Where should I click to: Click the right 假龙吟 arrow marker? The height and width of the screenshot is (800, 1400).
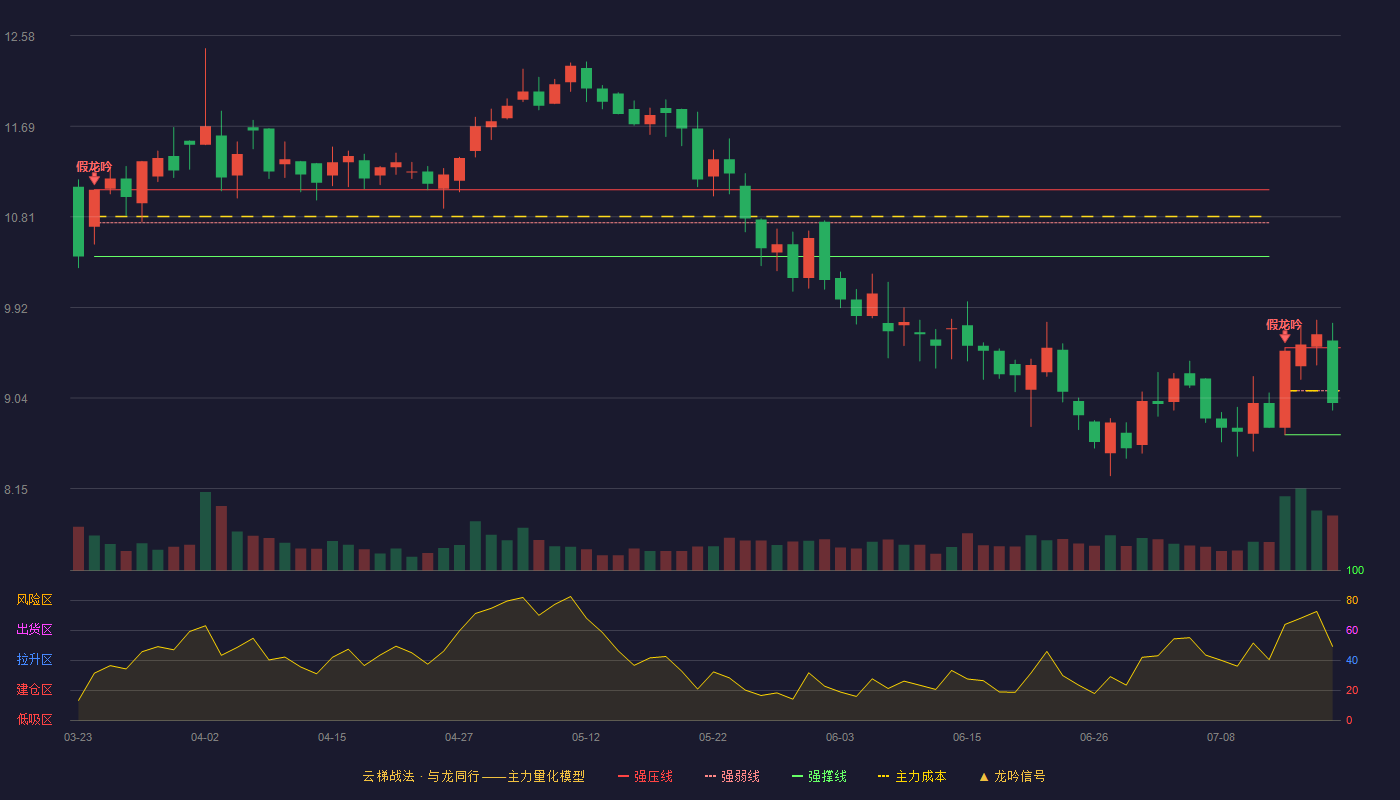pos(1285,337)
